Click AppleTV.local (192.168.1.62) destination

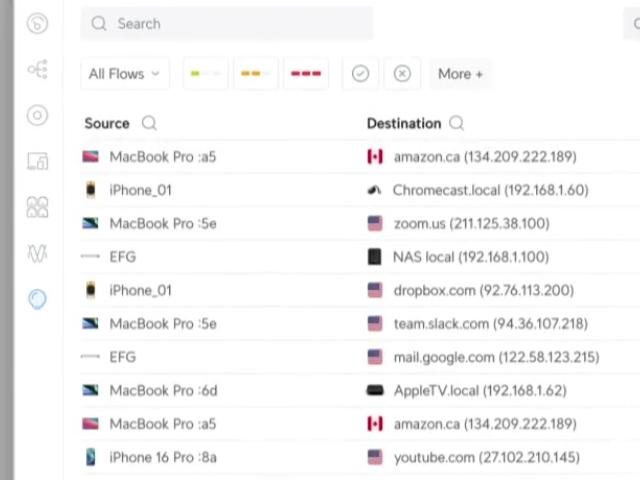(480, 391)
